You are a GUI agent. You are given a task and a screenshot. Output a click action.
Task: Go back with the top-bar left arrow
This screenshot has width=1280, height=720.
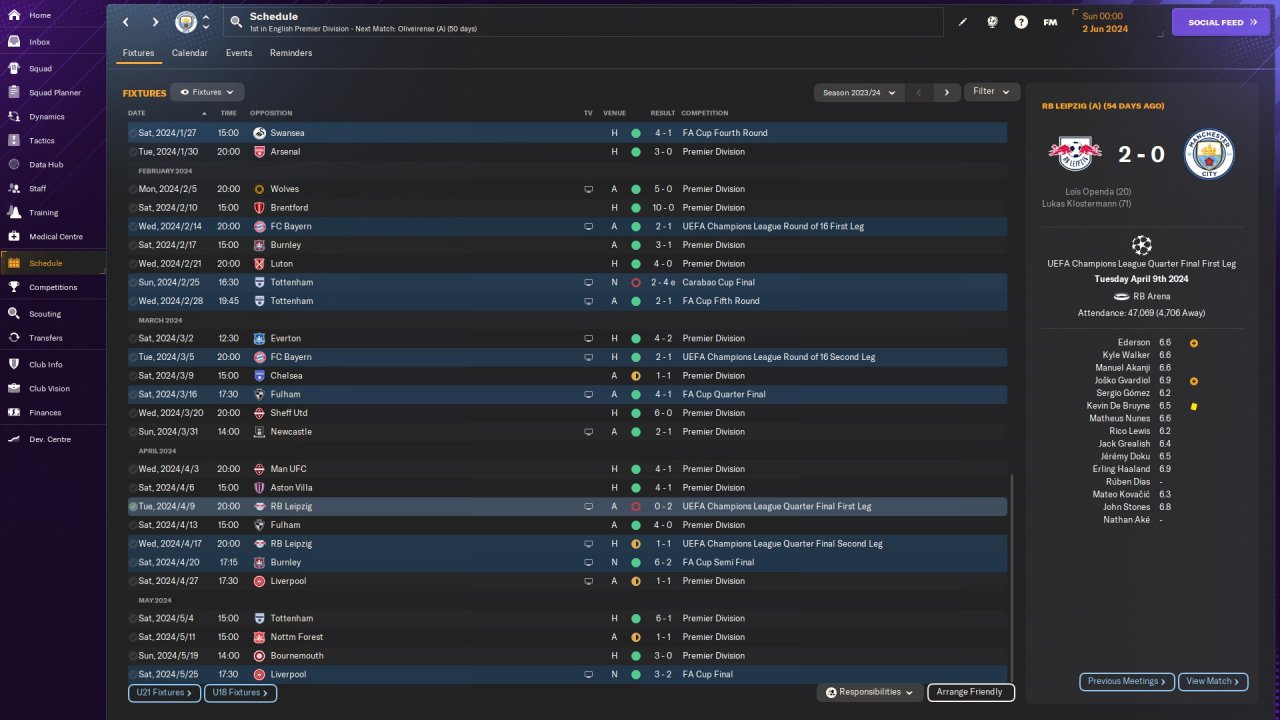pos(126,22)
